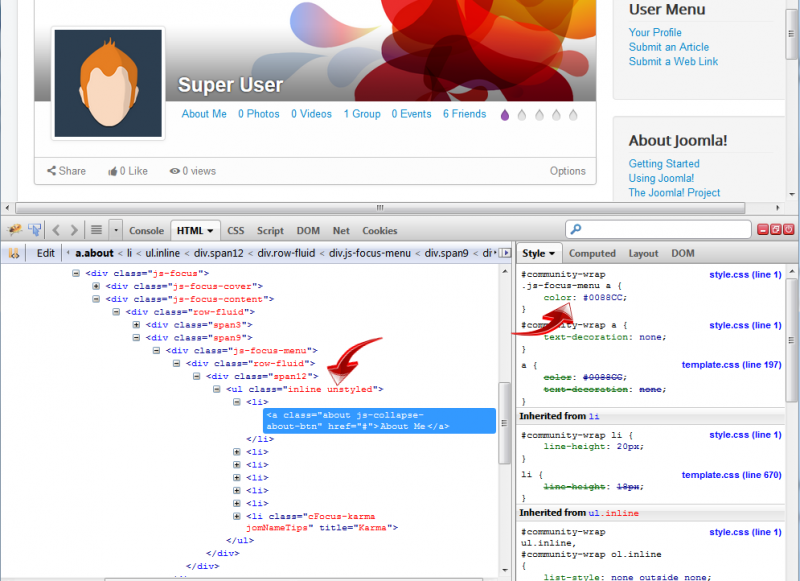Click the purple karma drop icon
Screen dimensions: 800x581
[505, 115]
